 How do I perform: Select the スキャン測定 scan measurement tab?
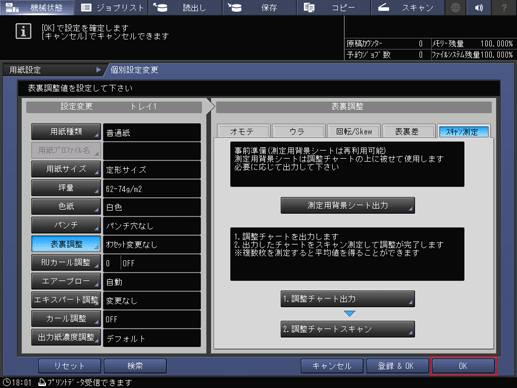click(464, 131)
